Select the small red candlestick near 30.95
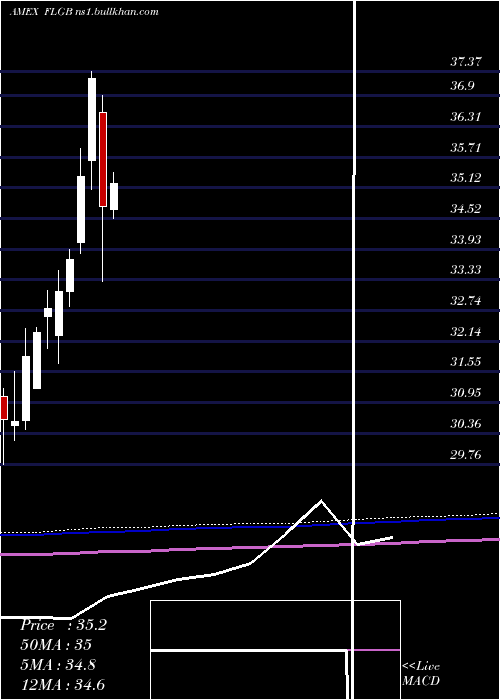The image size is (500, 700). coord(4,408)
